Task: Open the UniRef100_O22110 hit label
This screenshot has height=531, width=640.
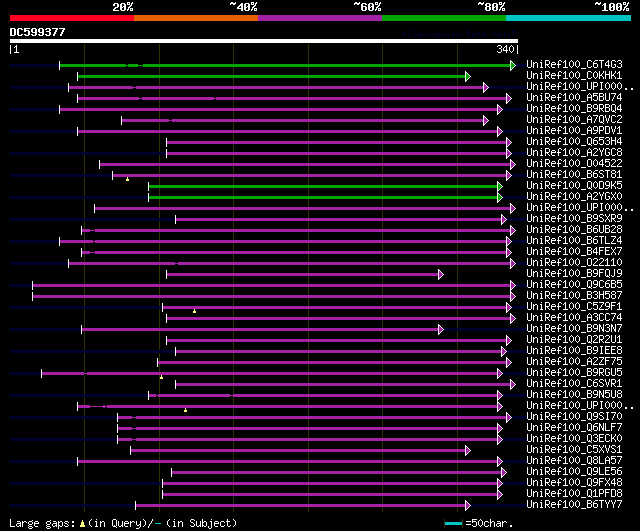Action: pos(574,263)
